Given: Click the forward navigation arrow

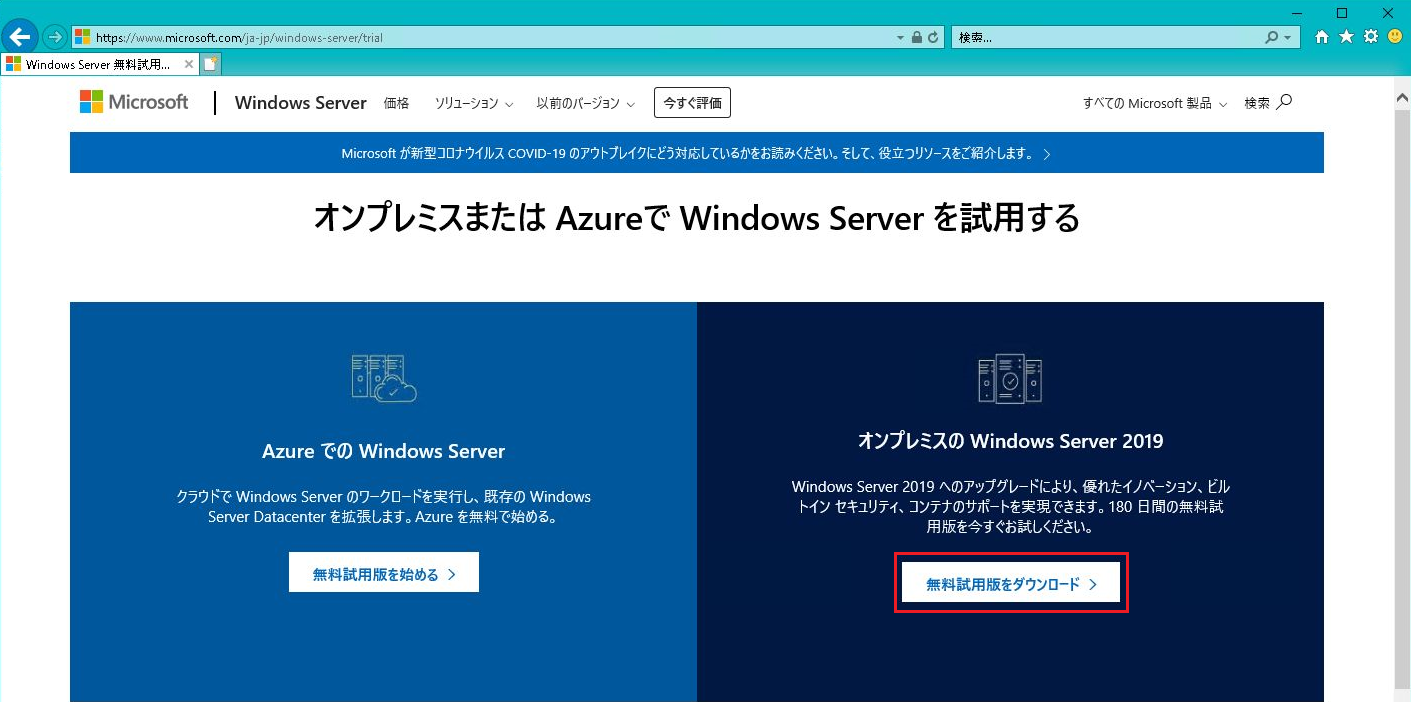Looking at the screenshot, I should 52,36.
